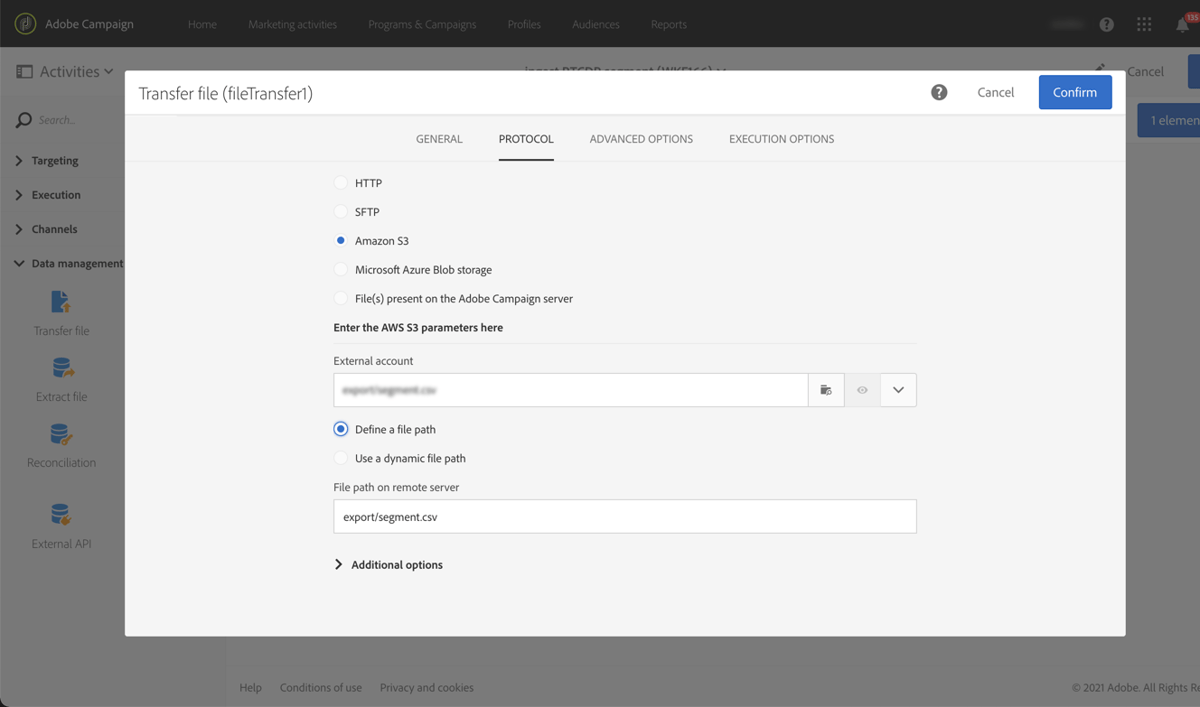Click the Confirm button
Viewport: 1200px width, 707px height.
1074,91
